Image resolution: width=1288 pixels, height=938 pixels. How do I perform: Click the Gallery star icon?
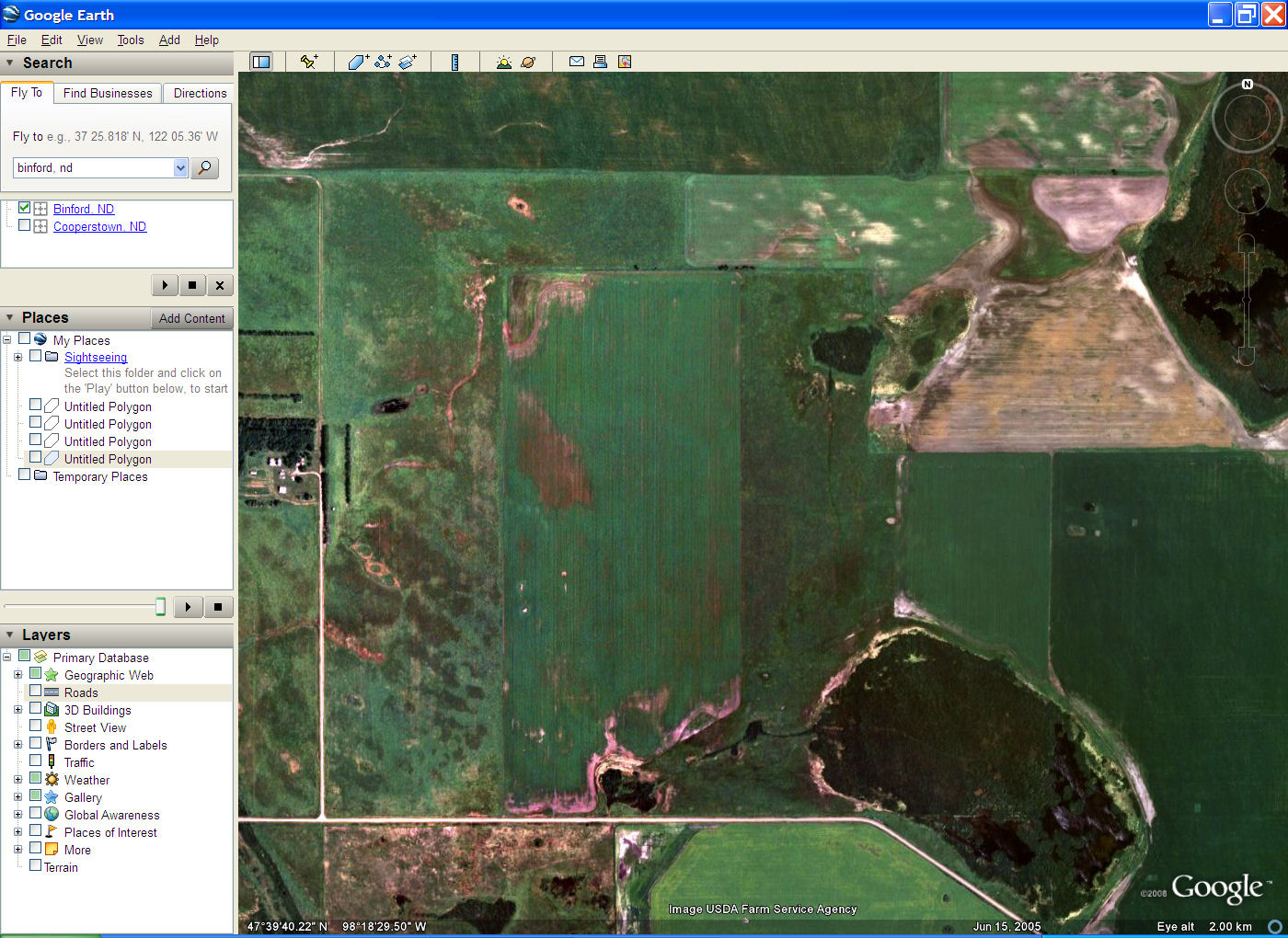(x=52, y=797)
